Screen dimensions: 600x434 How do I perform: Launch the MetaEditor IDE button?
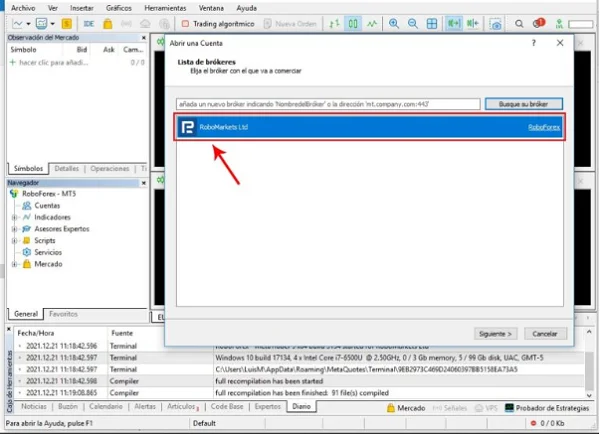88,24
